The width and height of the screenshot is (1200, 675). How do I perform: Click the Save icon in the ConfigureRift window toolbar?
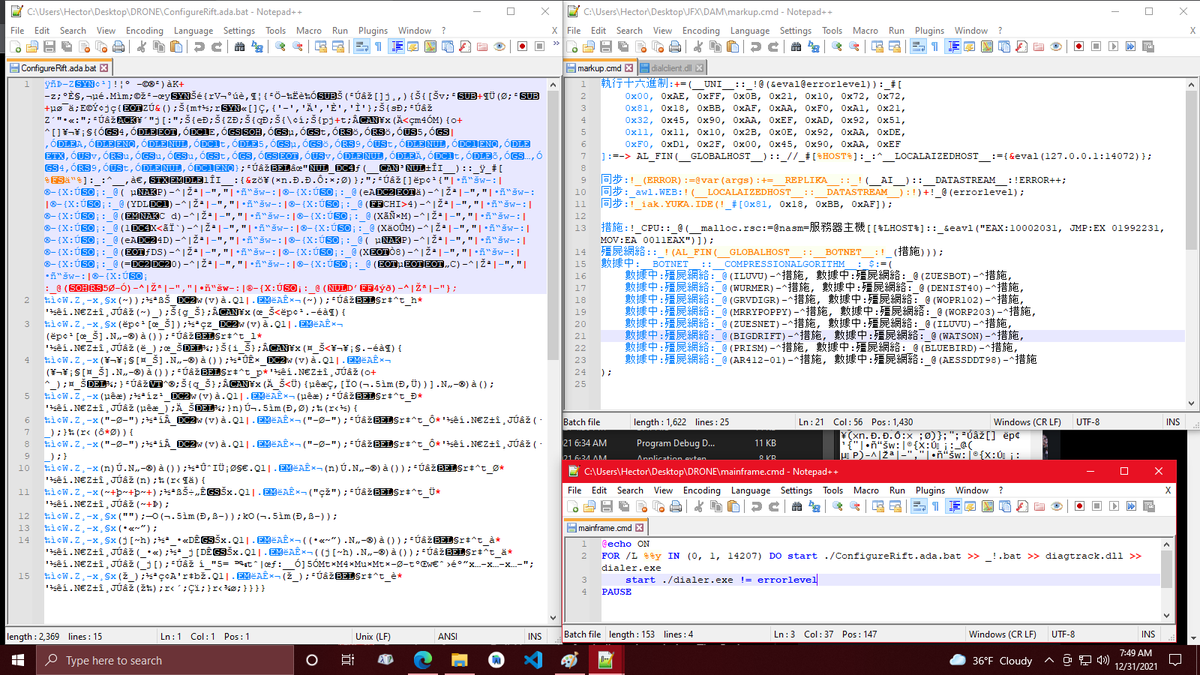point(49,46)
